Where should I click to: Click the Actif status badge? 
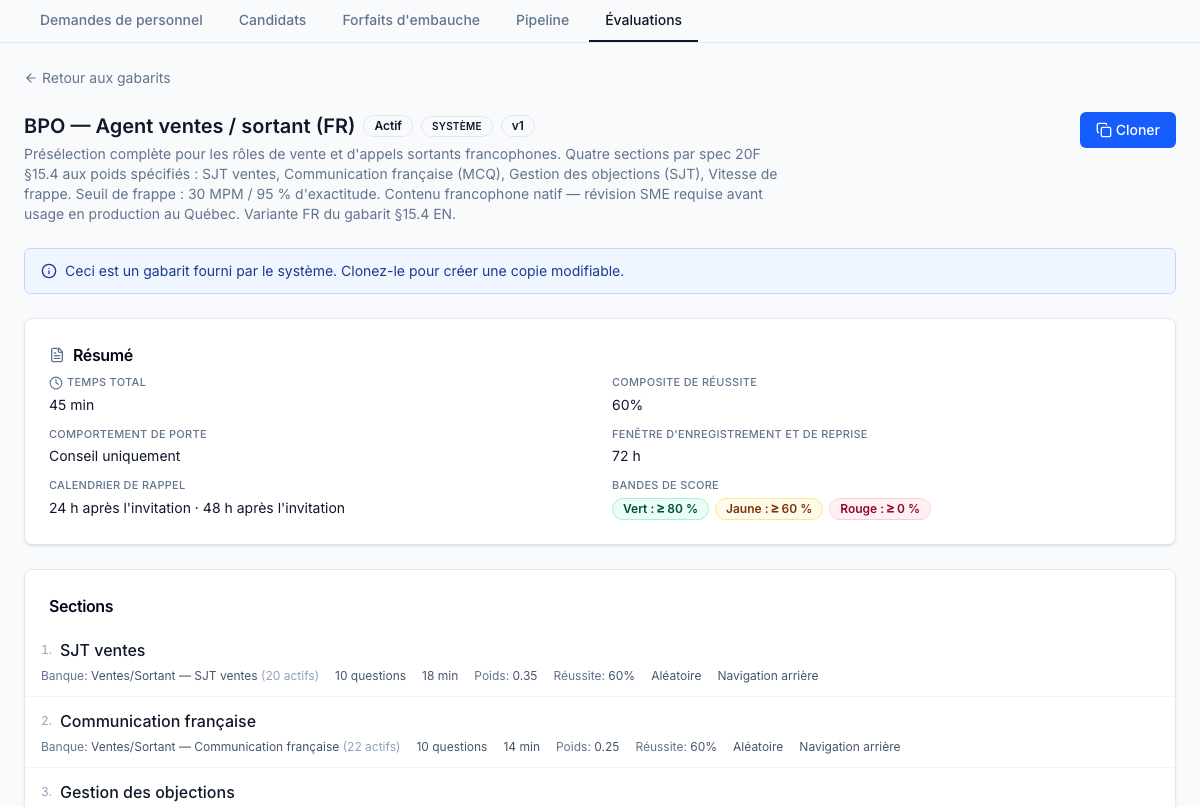pos(388,126)
